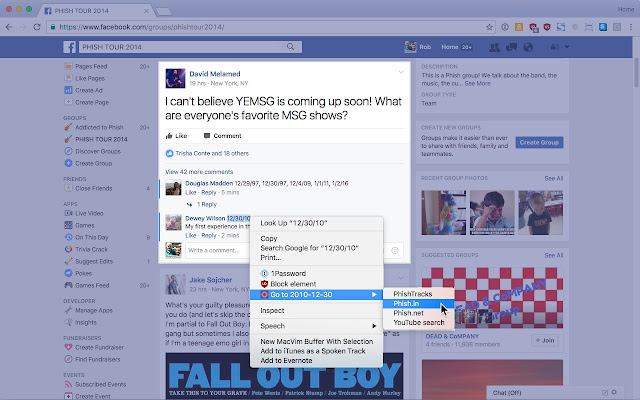640x400 pixels.
Task: Click the thumbs-up Like button on David's post
Action: coord(176,136)
